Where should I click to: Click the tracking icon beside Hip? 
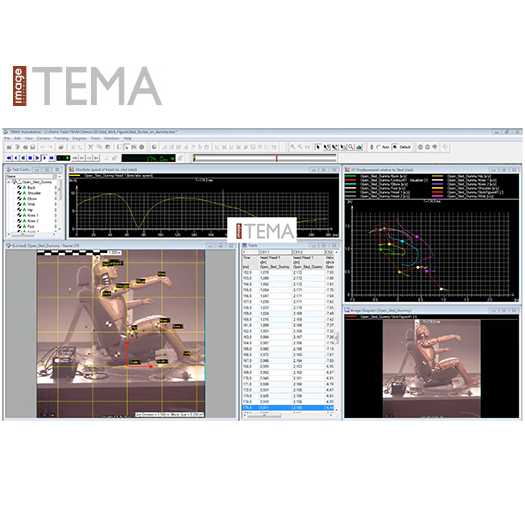[19, 210]
